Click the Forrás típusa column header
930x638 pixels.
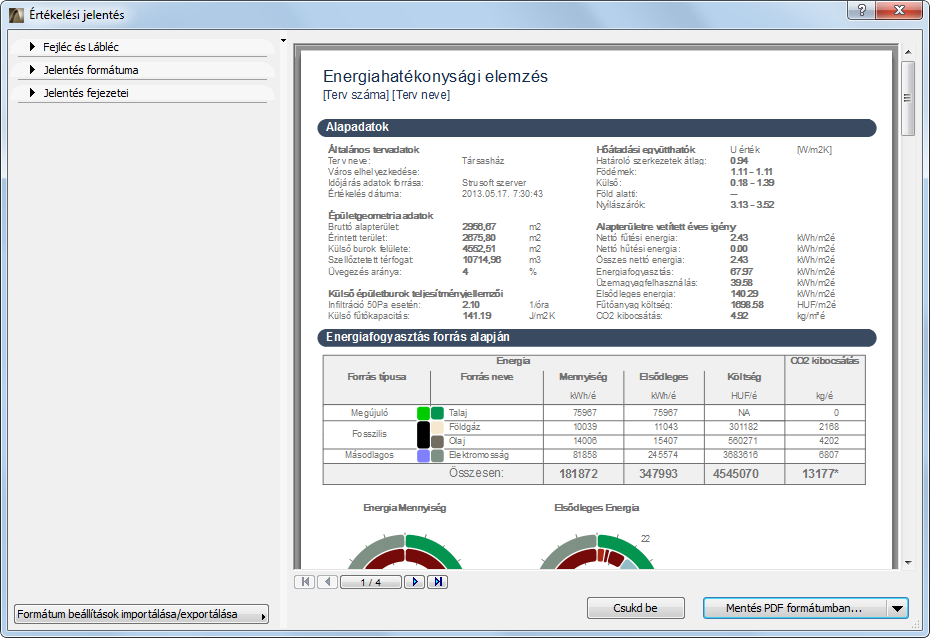(377, 377)
